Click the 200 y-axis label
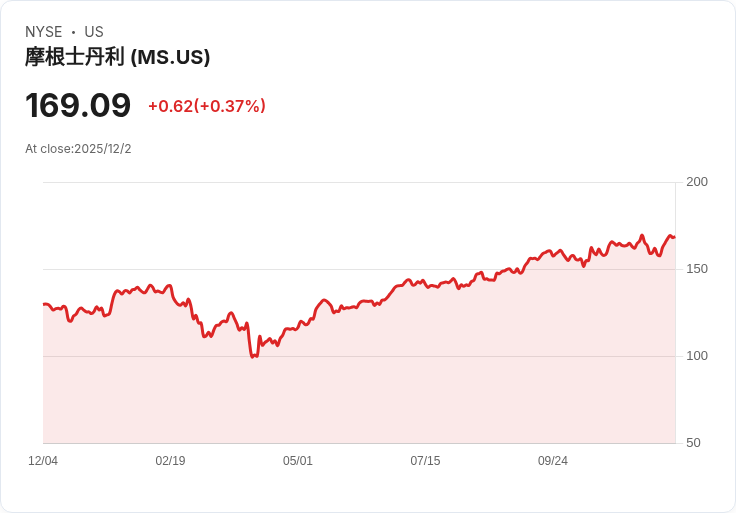This screenshot has width=736, height=513. point(697,182)
